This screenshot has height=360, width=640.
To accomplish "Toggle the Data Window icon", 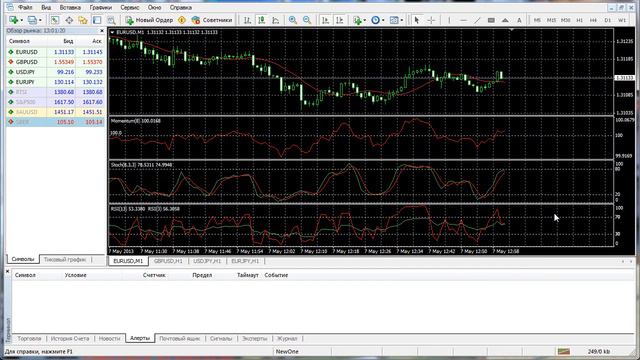I will [69, 20].
